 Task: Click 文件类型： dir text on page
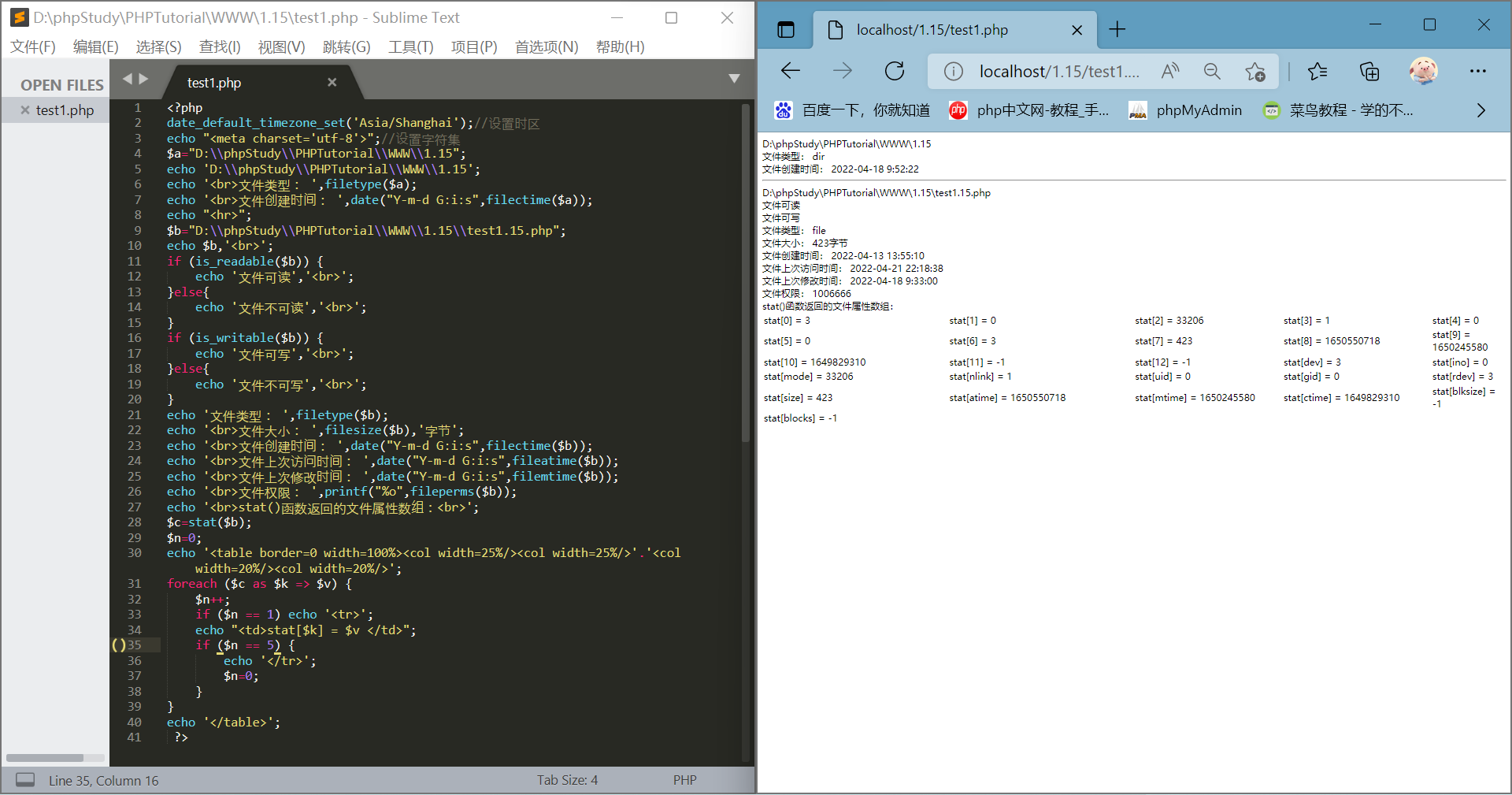coord(794,157)
